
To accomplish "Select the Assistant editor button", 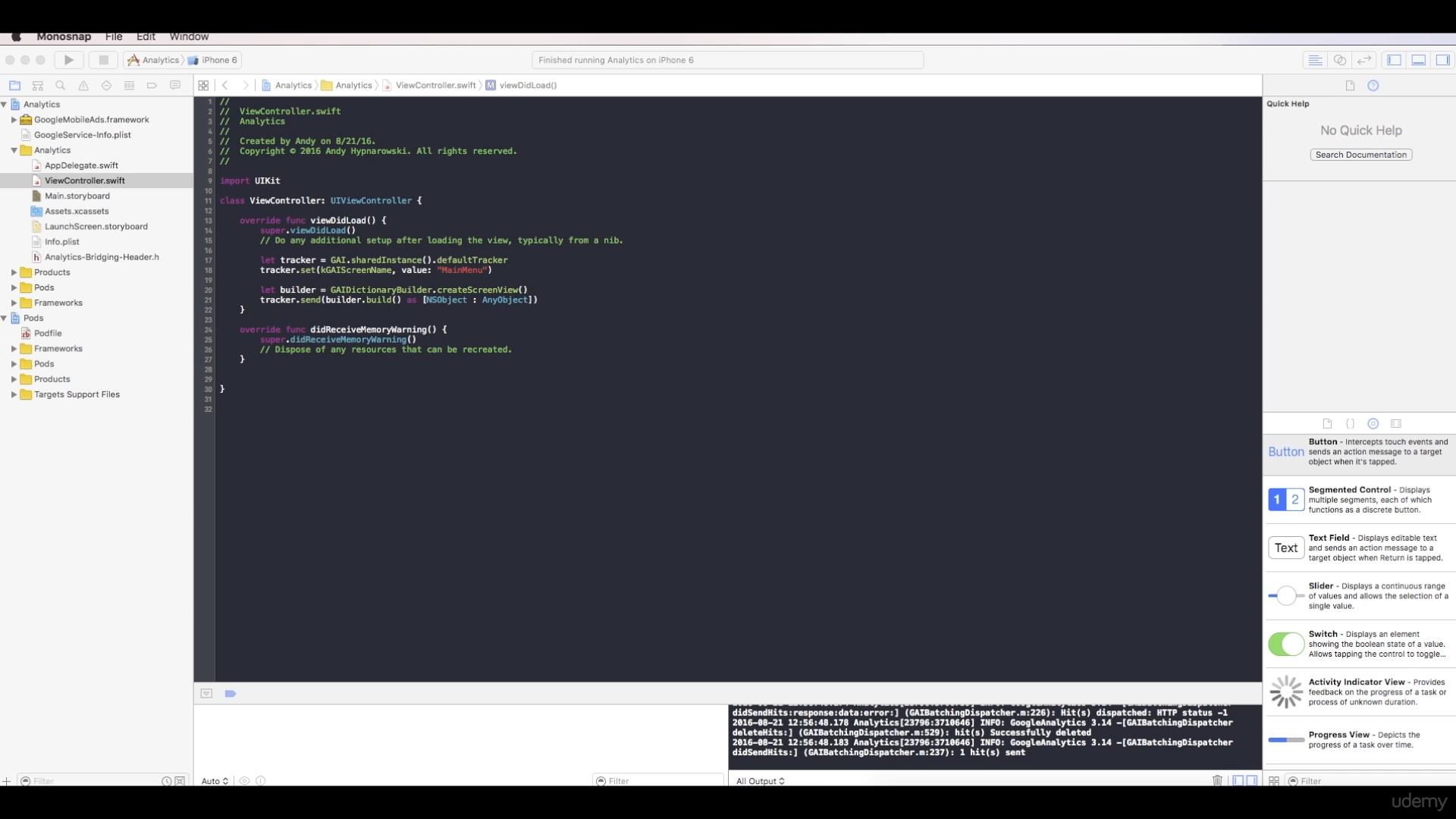I will click(1340, 60).
